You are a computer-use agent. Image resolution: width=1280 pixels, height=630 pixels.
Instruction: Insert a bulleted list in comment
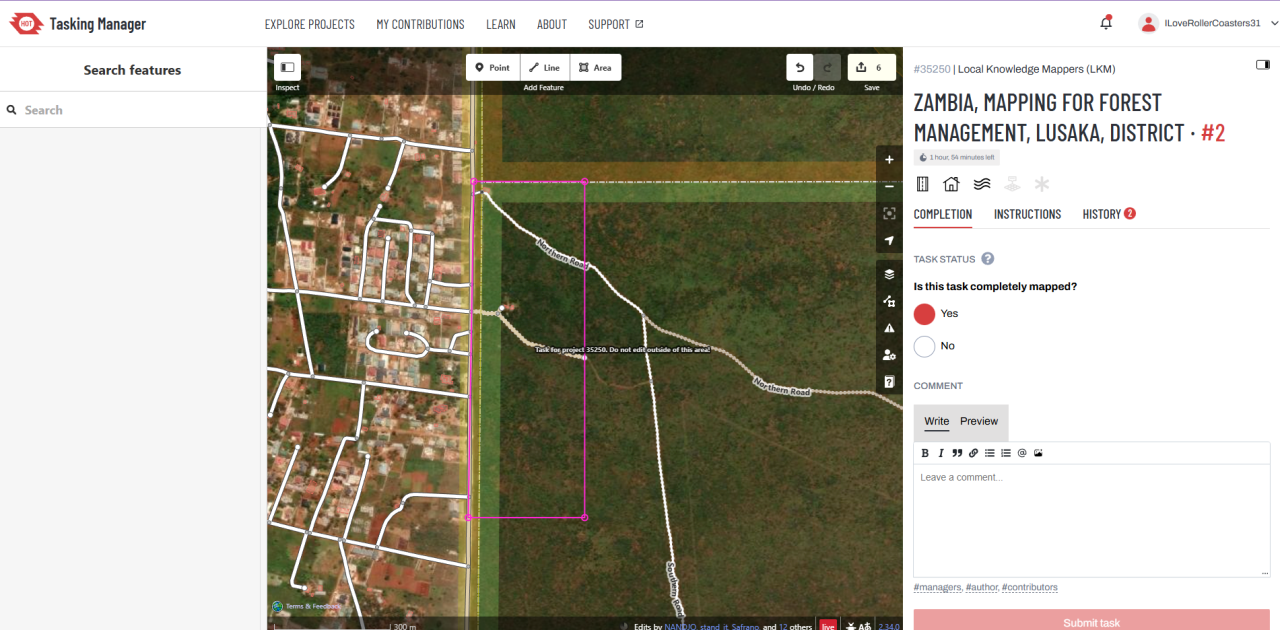[x=990, y=453]
